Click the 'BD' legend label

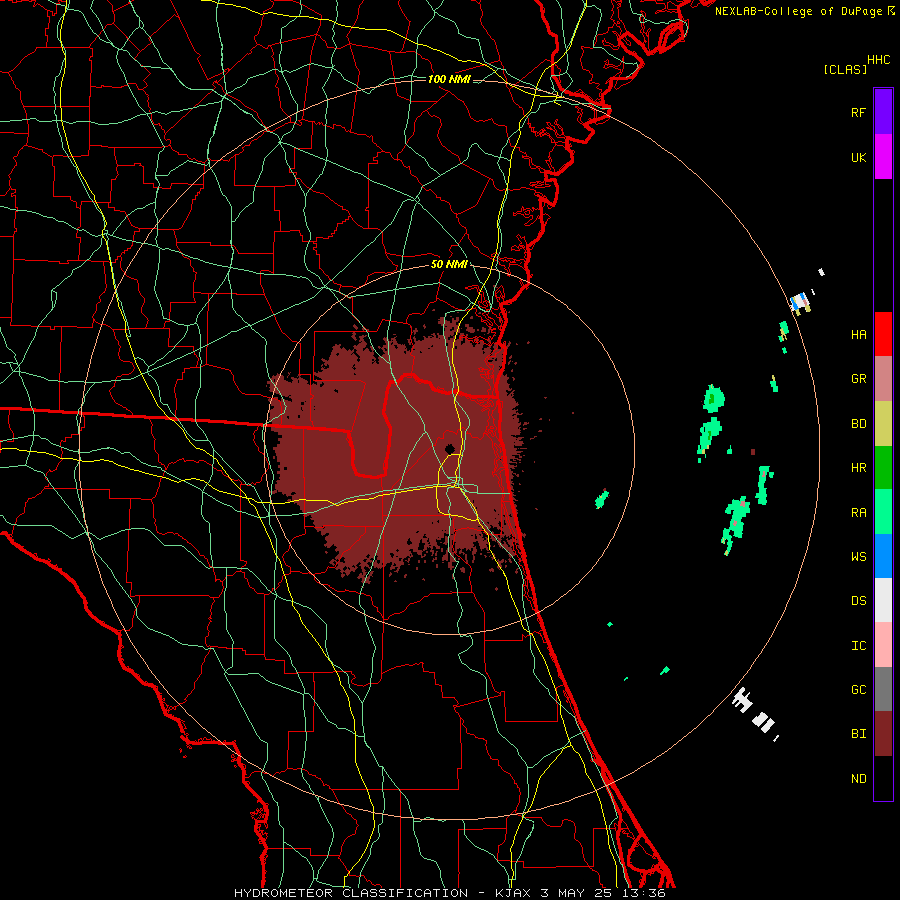pyautogui.click(x=858, y=424)
